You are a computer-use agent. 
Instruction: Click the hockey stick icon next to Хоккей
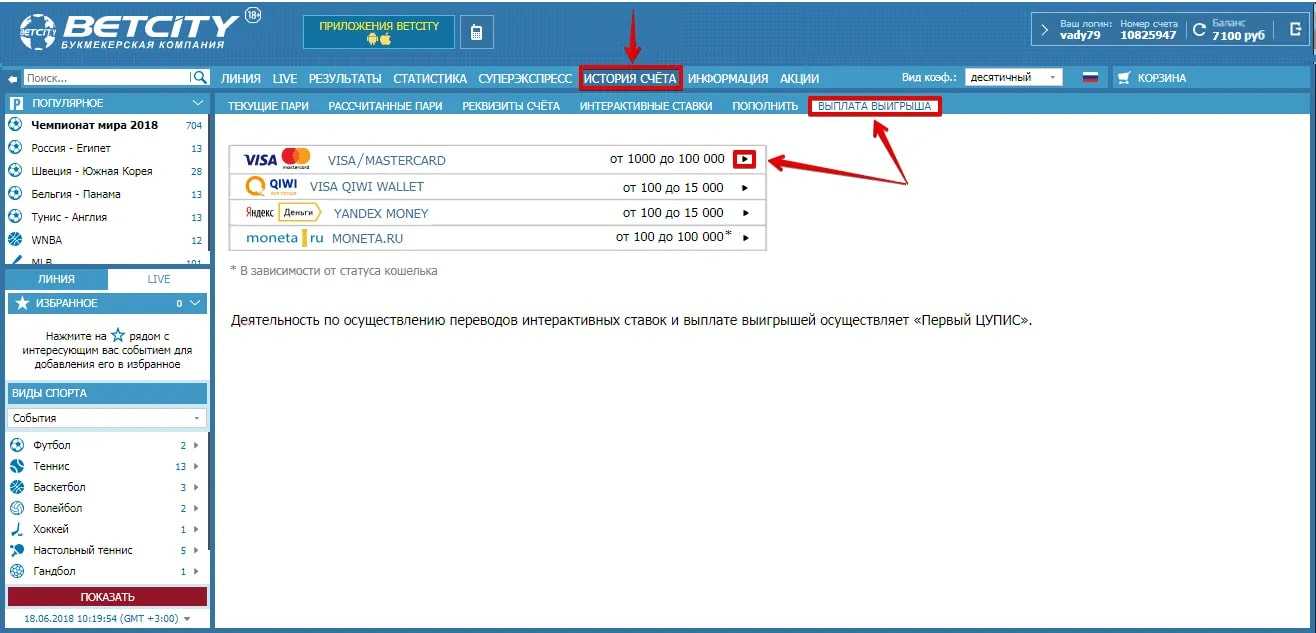(16, 529)
